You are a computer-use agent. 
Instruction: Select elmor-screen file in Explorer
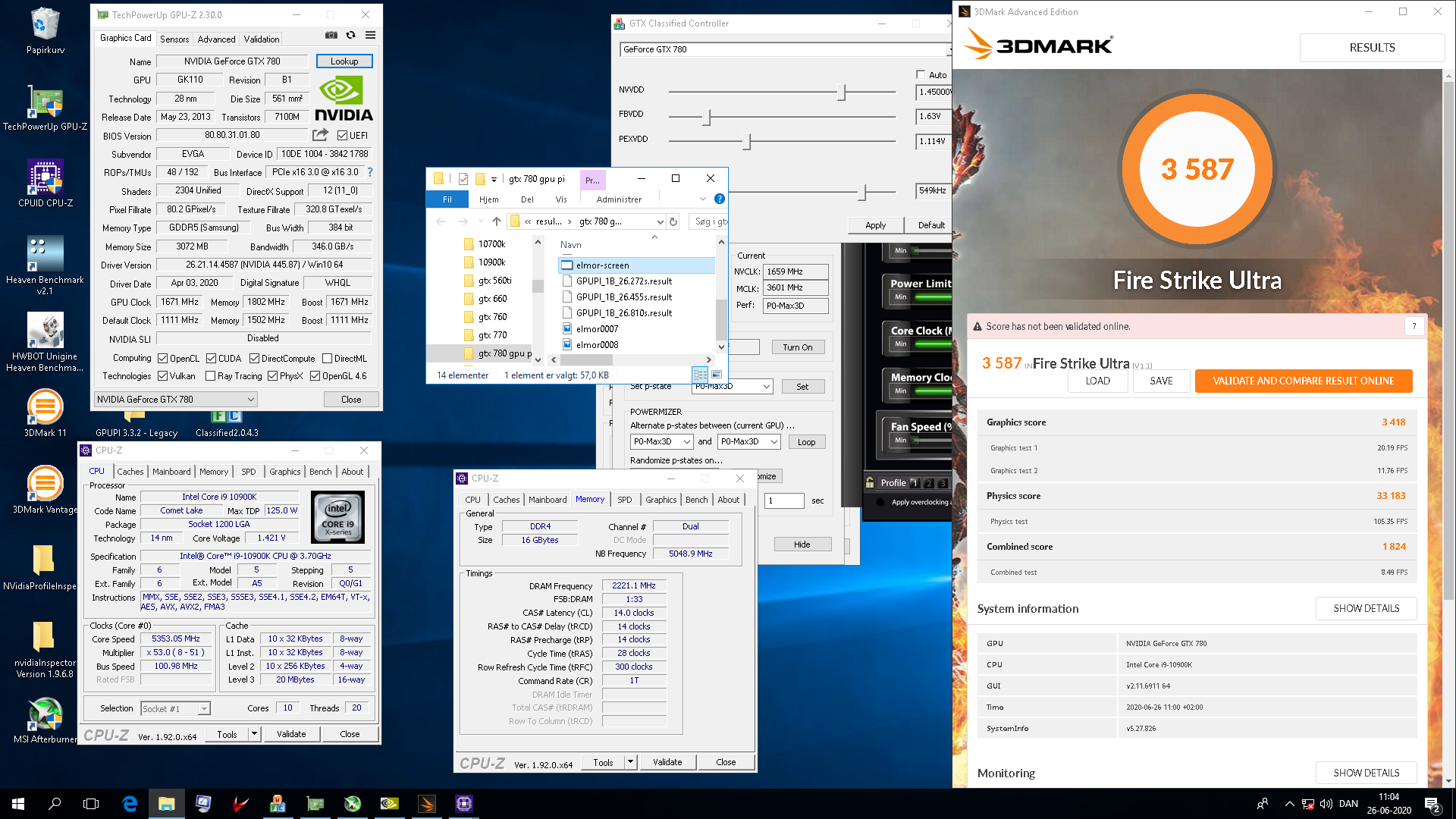click(x=636, y=265)
